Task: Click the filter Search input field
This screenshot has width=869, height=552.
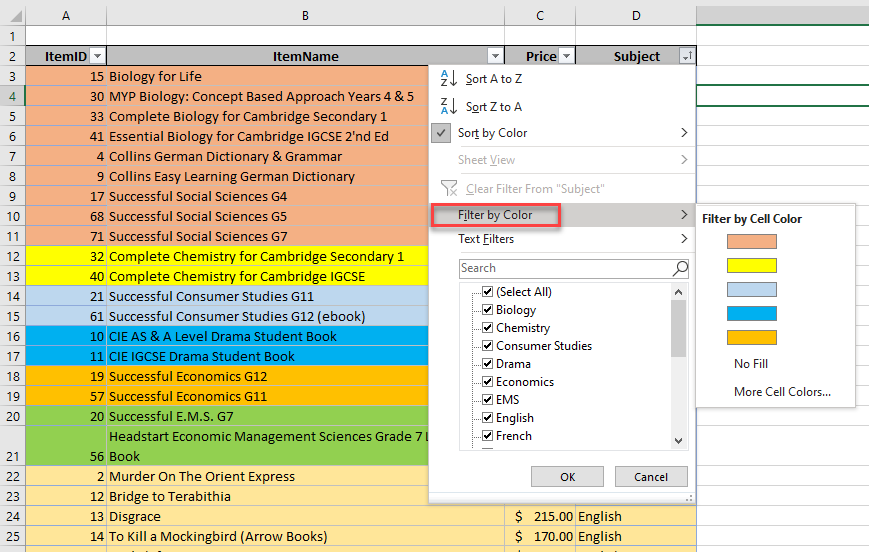Action: pyautogui.click(x=565, y=268)
